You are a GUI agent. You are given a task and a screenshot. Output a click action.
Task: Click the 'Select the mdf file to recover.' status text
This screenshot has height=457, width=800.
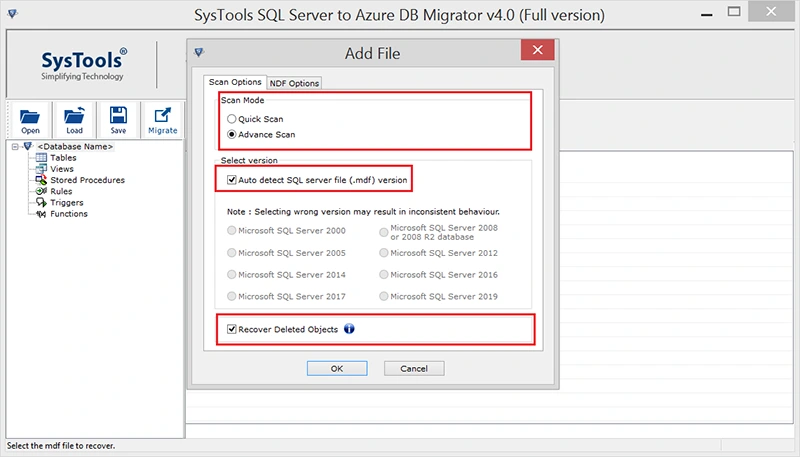click(61, 445)
